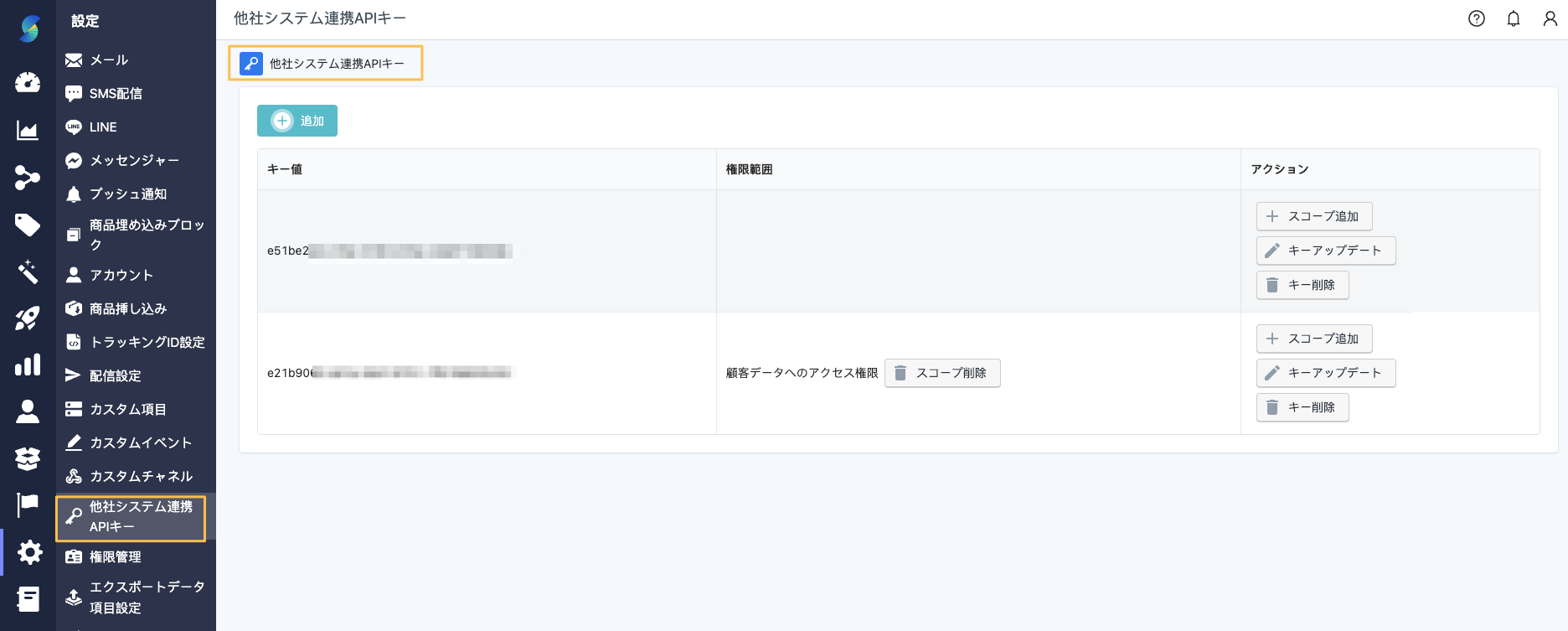
Task: Open the dashboard gauge icon in the left rail
Action: tap(28, 82)
